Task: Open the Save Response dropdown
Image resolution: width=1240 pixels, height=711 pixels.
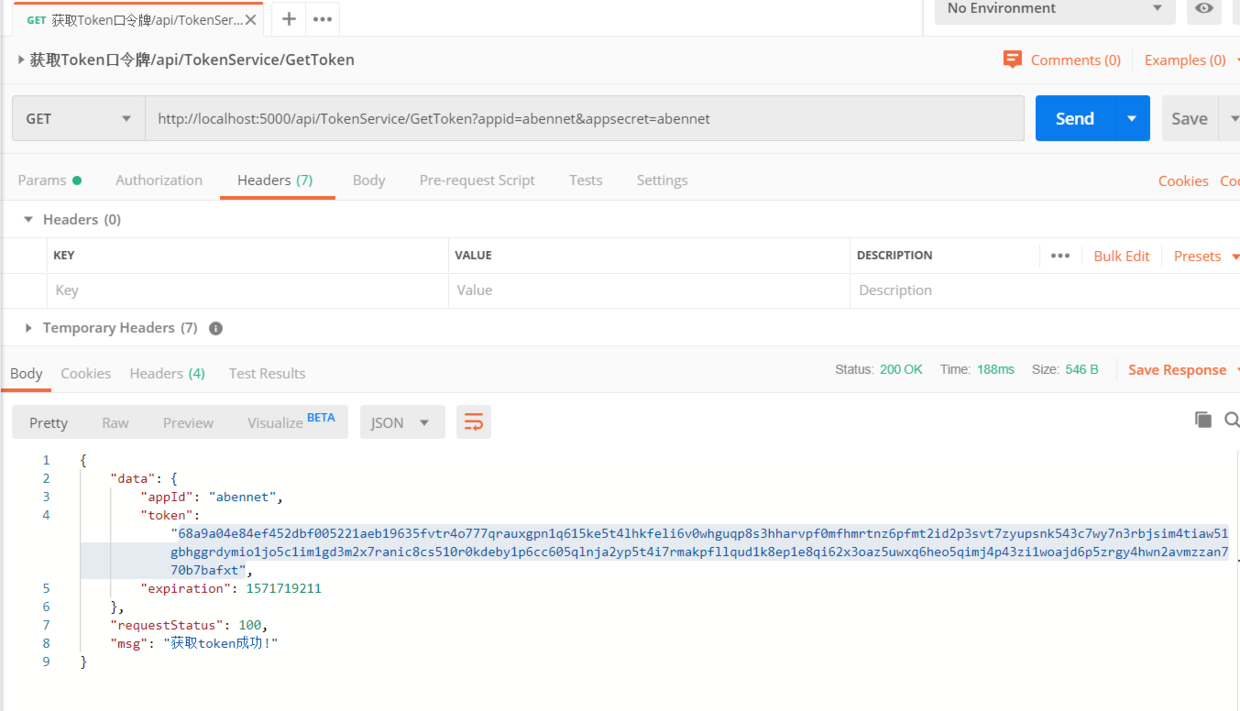Action: 1183,370
